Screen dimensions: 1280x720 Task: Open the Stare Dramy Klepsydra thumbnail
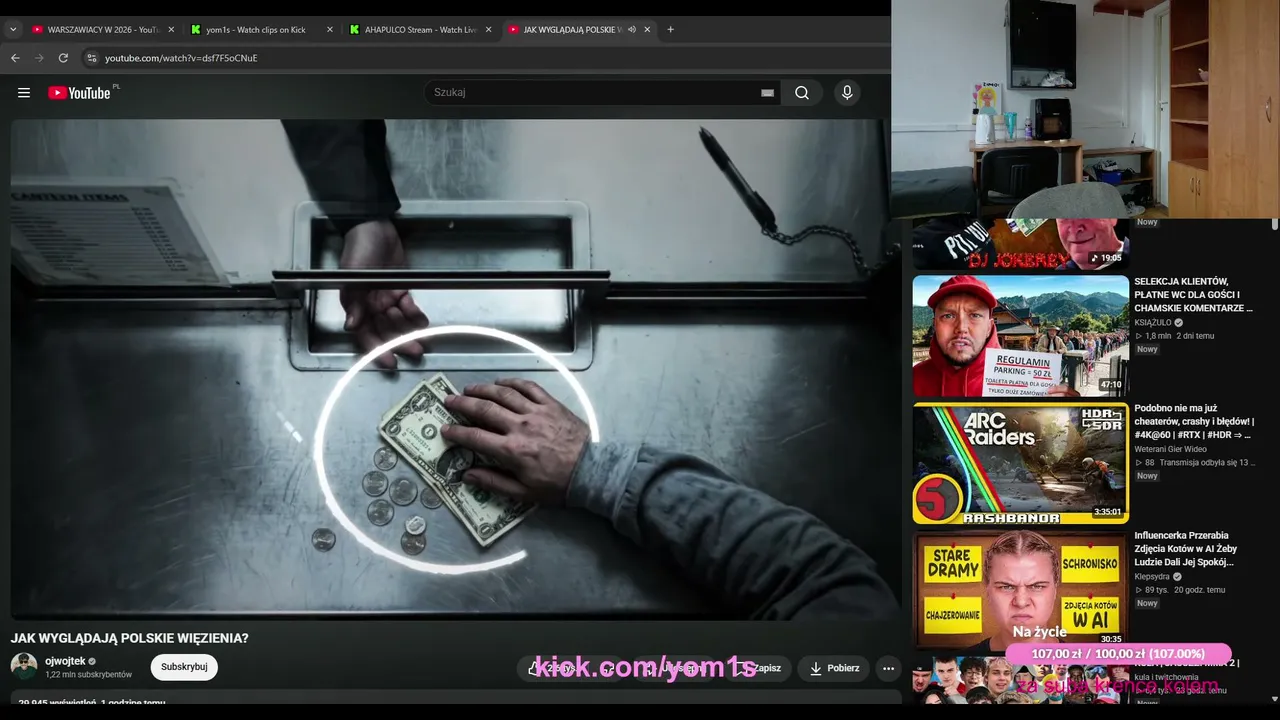pos(1020,590)
